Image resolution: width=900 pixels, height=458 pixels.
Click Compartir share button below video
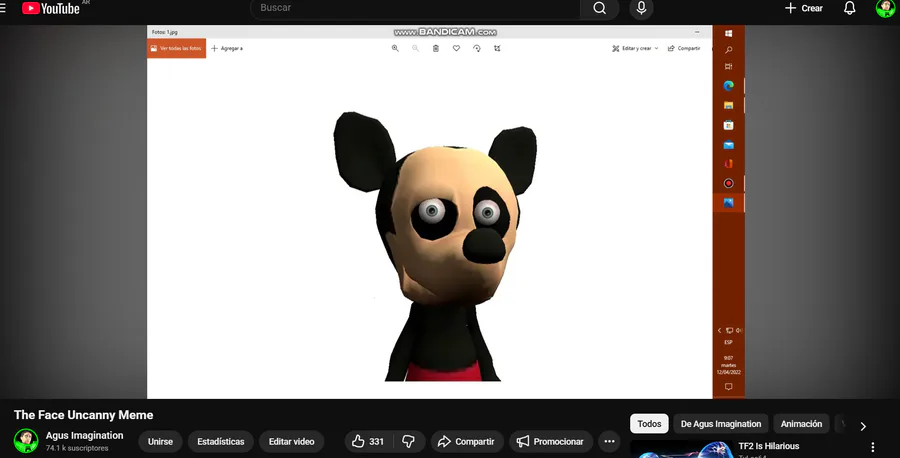pos(467,441)
